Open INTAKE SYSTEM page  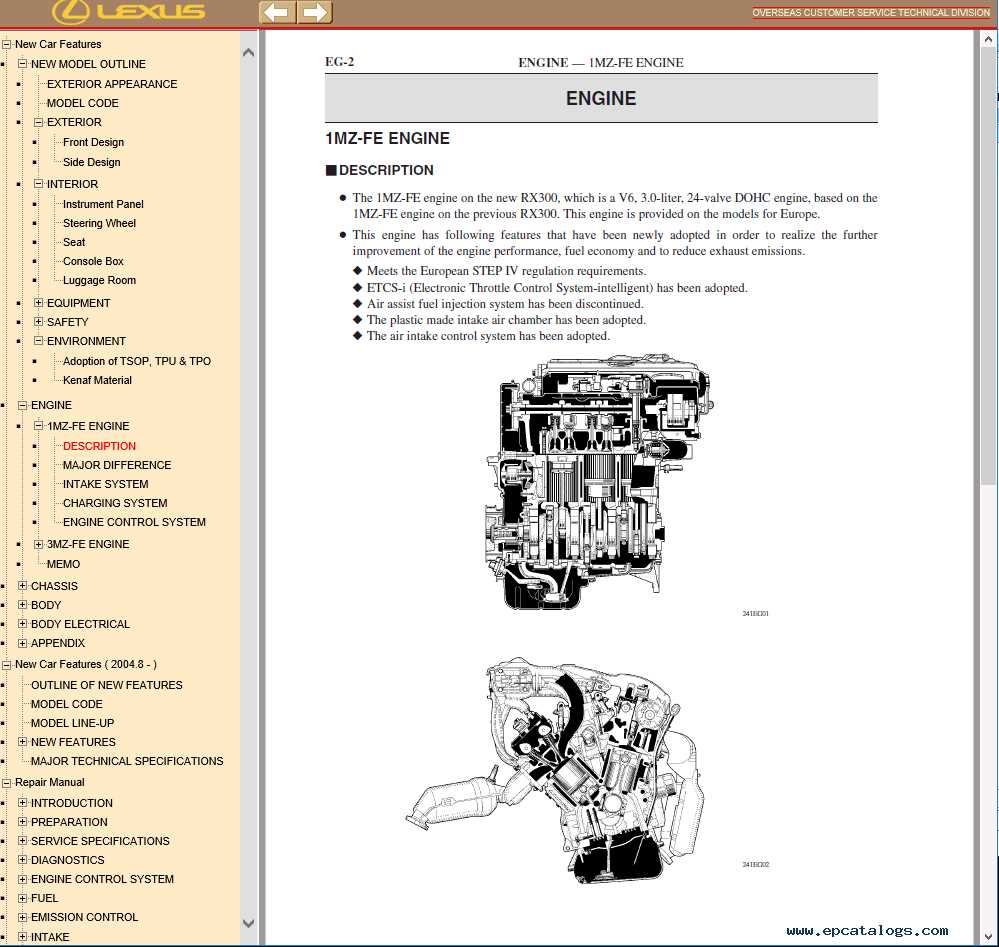(x=105, y=485)
